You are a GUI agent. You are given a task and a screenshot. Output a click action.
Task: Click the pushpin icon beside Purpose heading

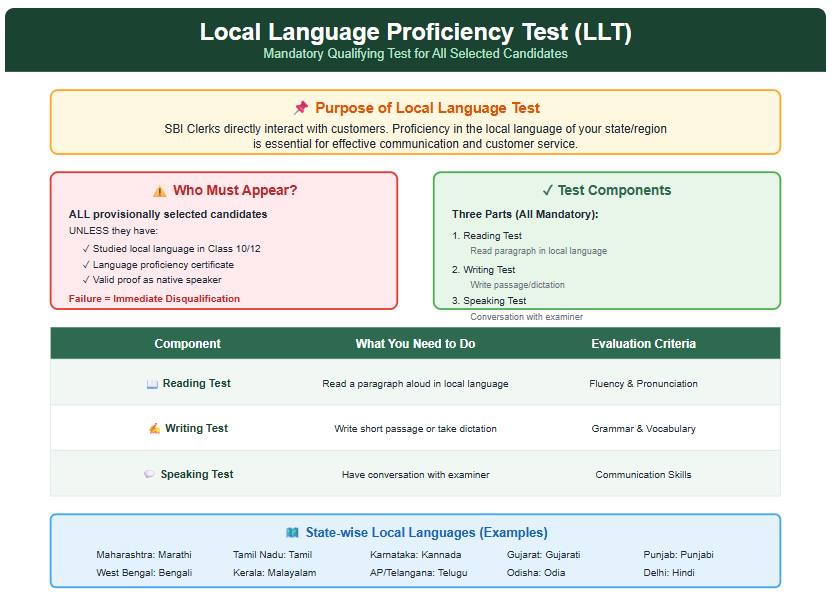(x=301, y=108)
